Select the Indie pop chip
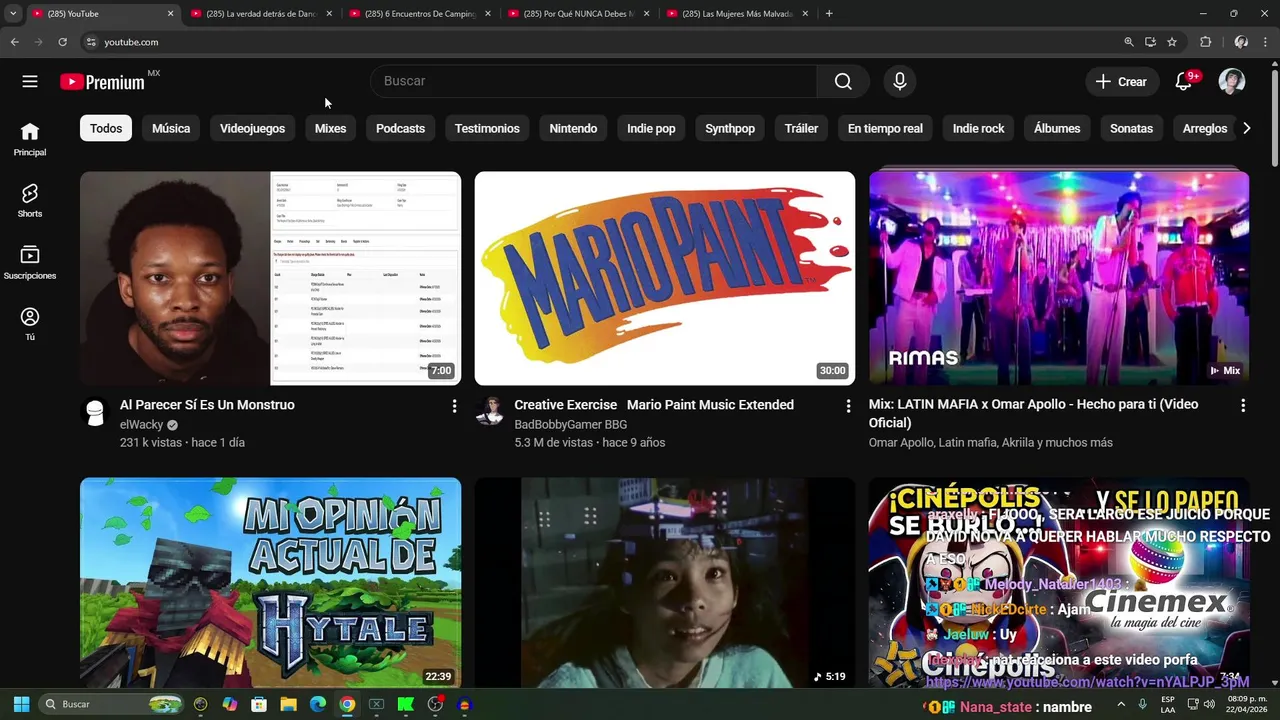This screenshot has width=1280, height=720. pos(651,128)
